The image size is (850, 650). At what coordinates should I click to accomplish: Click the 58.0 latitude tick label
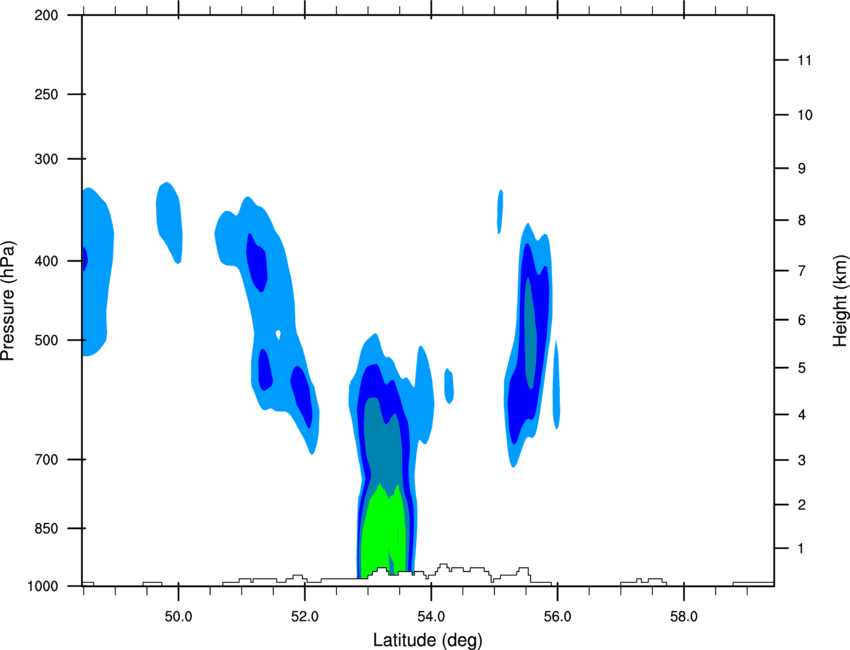[684, 617]
